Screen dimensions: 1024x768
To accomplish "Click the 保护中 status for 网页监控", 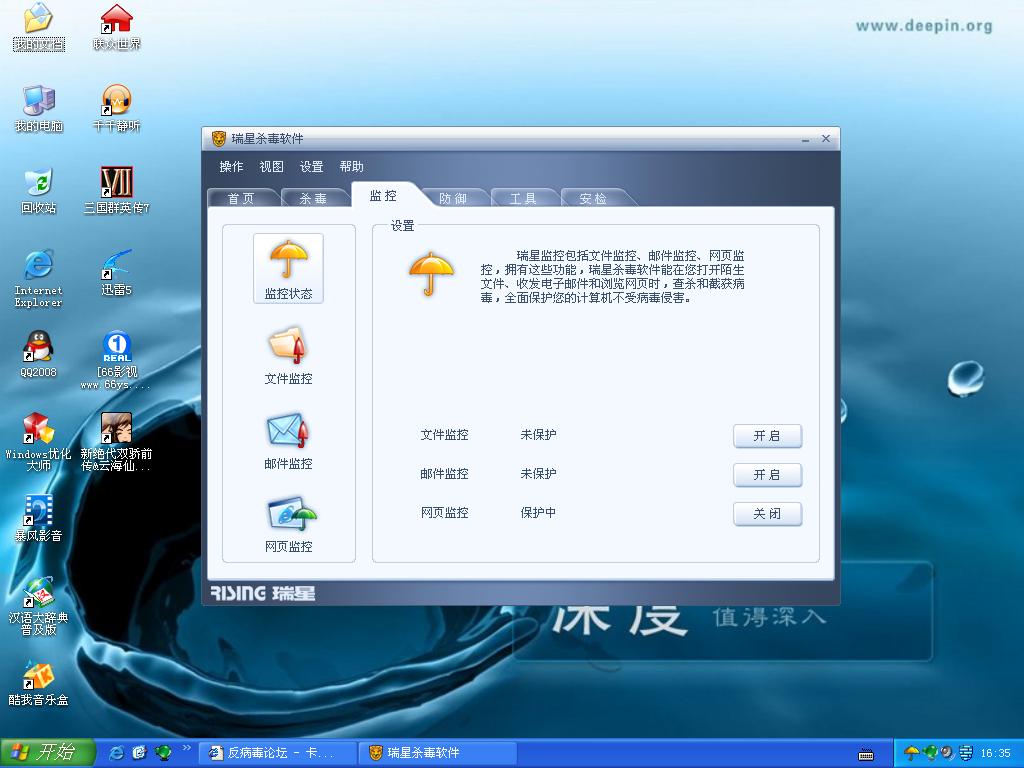I will (x=538, y=513).
